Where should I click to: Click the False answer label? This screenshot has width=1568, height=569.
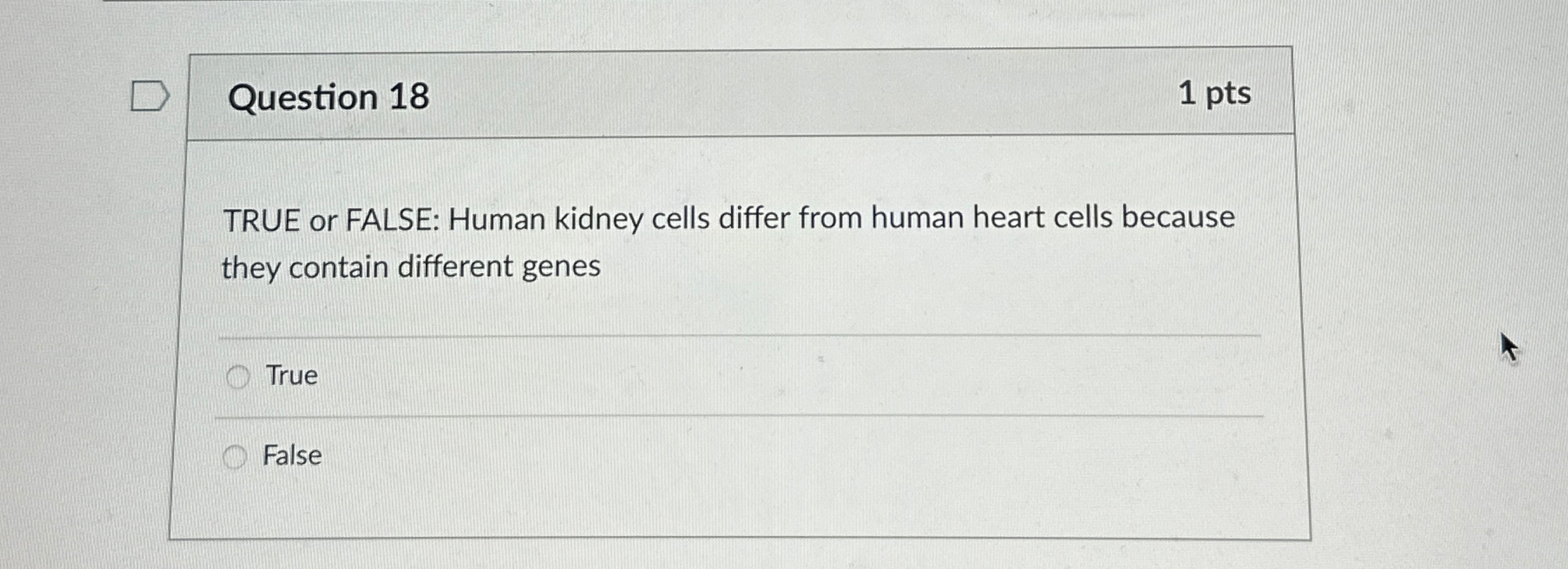pos(291,456)
